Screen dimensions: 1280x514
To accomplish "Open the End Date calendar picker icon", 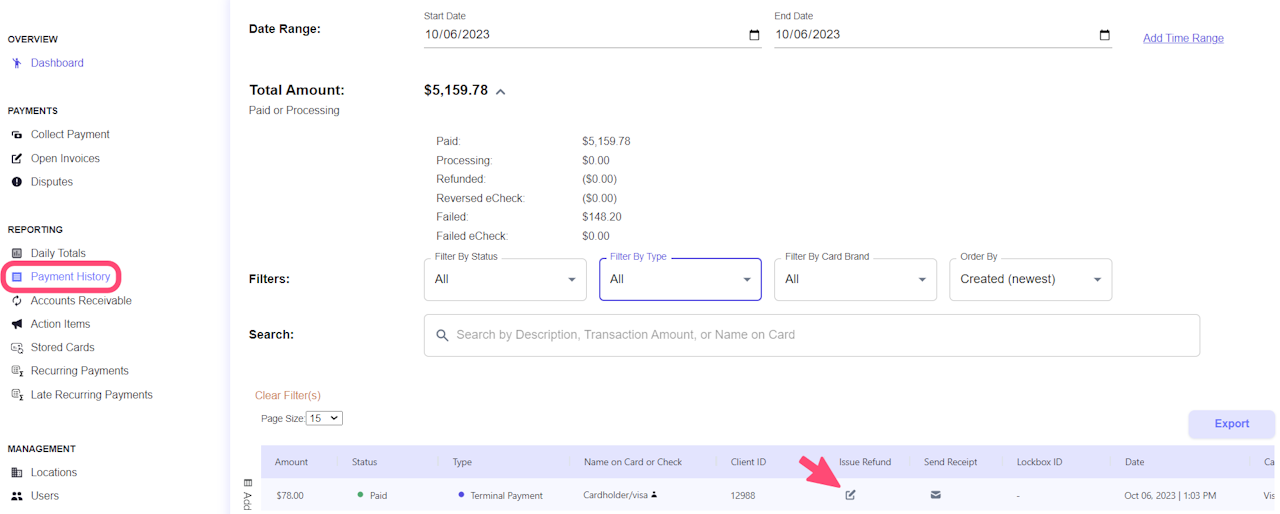I will pos(1104,35).
